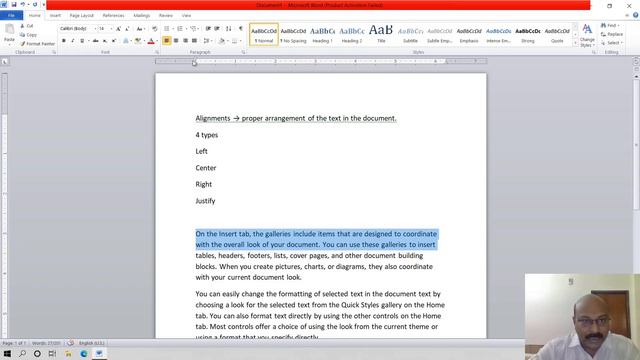640x360 pixels.
Task: Click the Paste button in Clipboard group
Action: (x=9, y=33)
